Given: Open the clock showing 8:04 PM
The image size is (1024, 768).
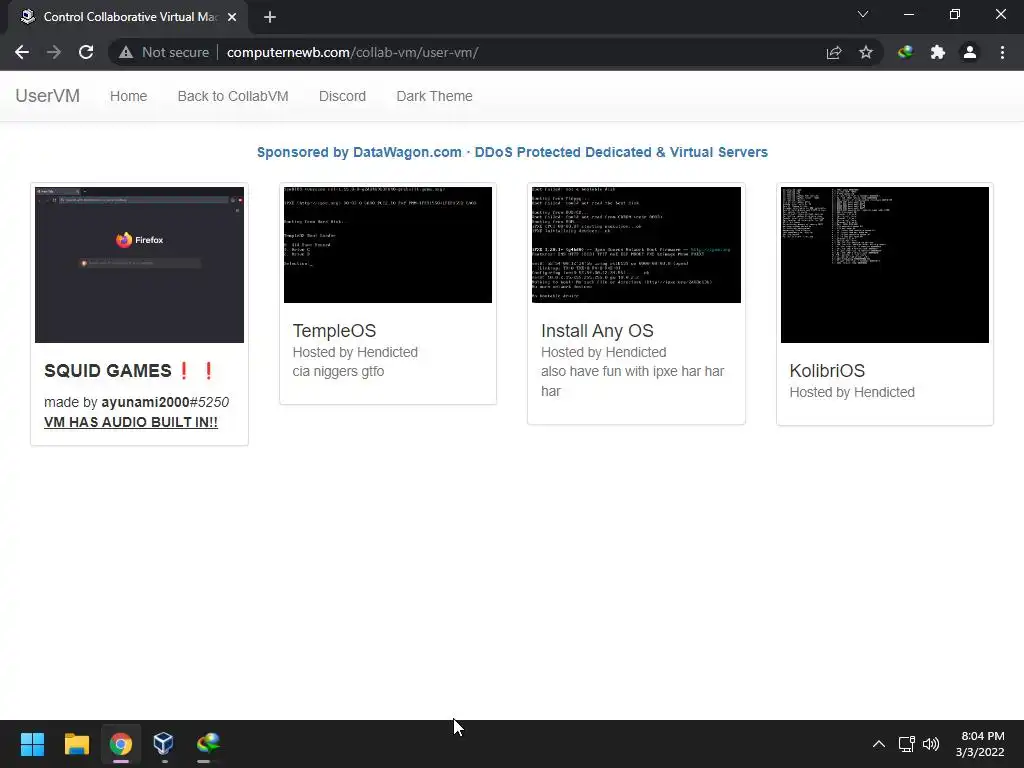Looking at the screenshot, I should tap(980, 744).
